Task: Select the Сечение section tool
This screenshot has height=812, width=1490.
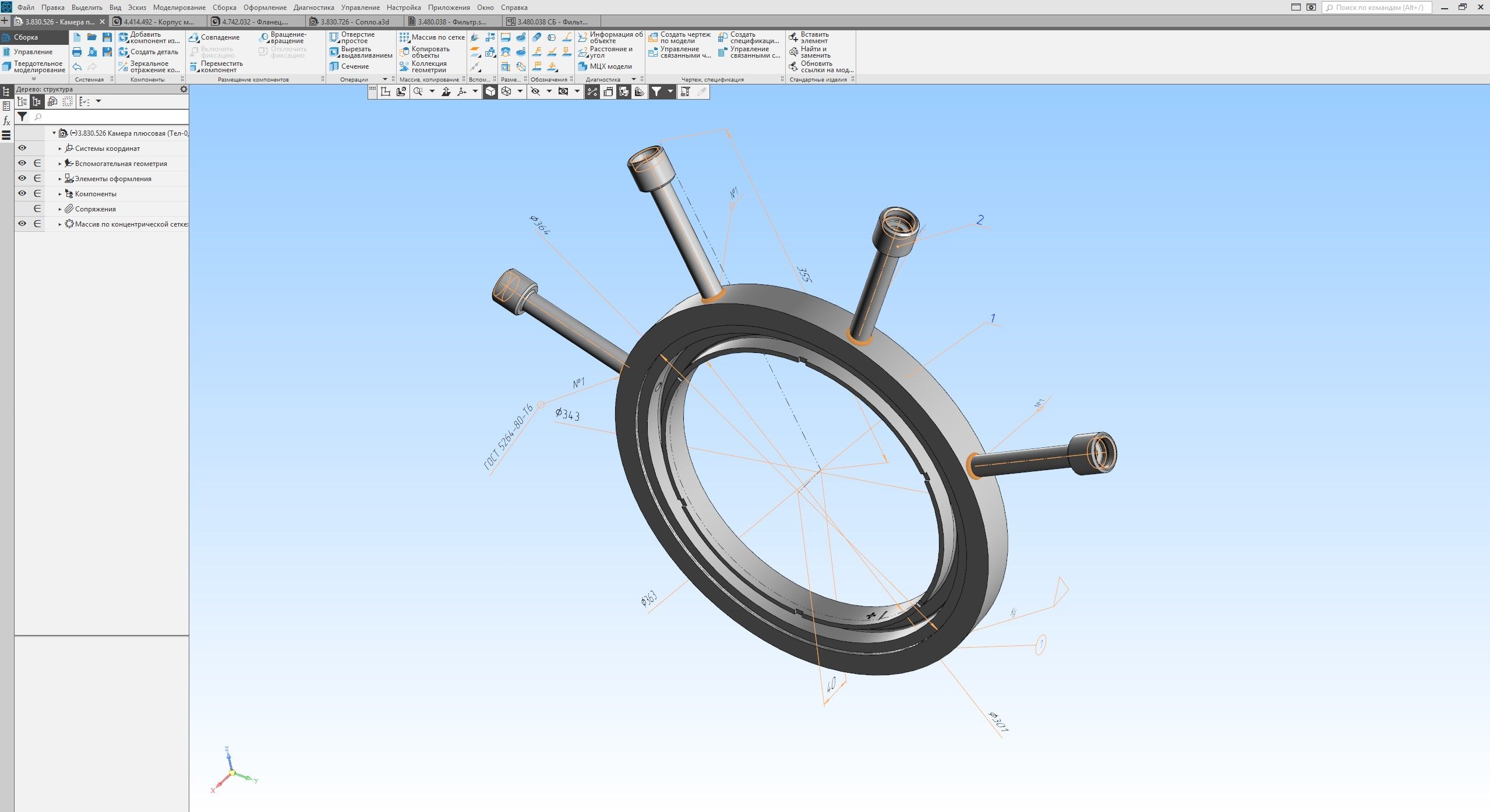Action: pyautogui.click(x=348, y=66)
